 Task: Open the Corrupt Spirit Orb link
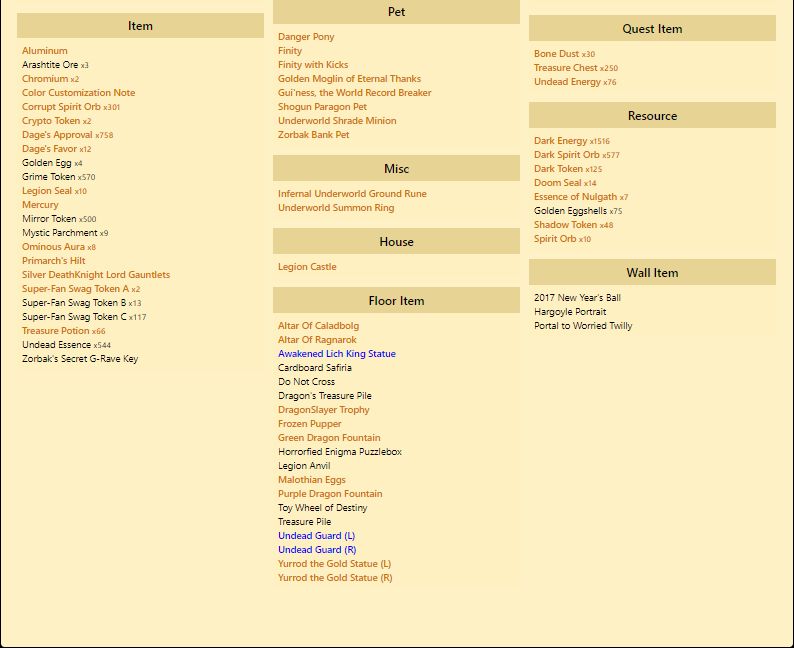tap(61, 107)
